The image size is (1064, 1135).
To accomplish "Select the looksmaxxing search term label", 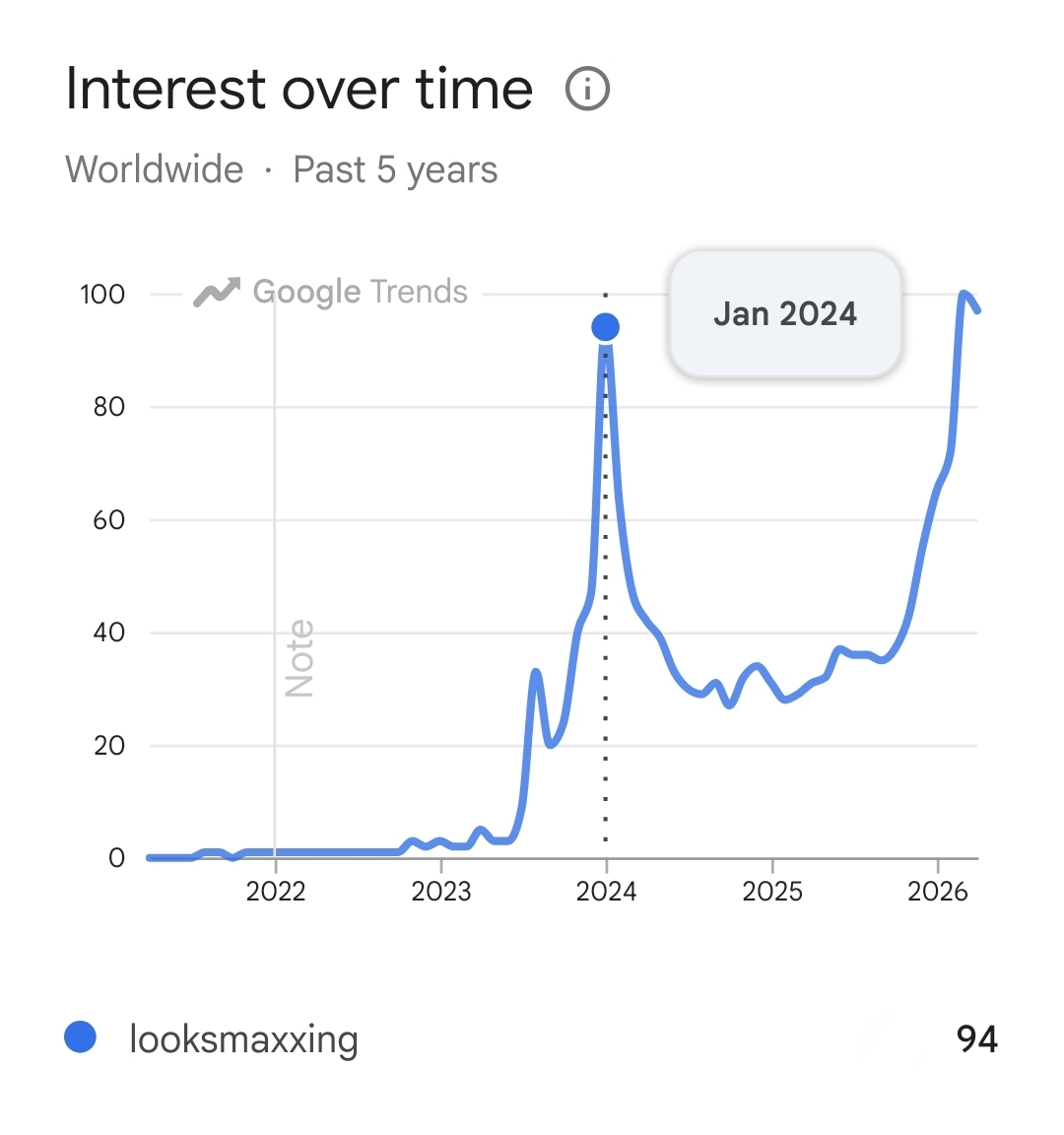I will pyautogui.click(x=243, y=1039).
